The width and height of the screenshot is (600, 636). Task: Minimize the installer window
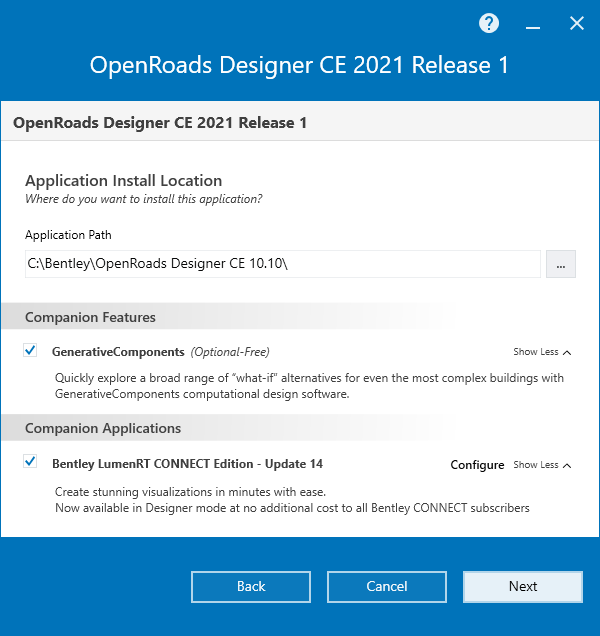tap(533, 27)
